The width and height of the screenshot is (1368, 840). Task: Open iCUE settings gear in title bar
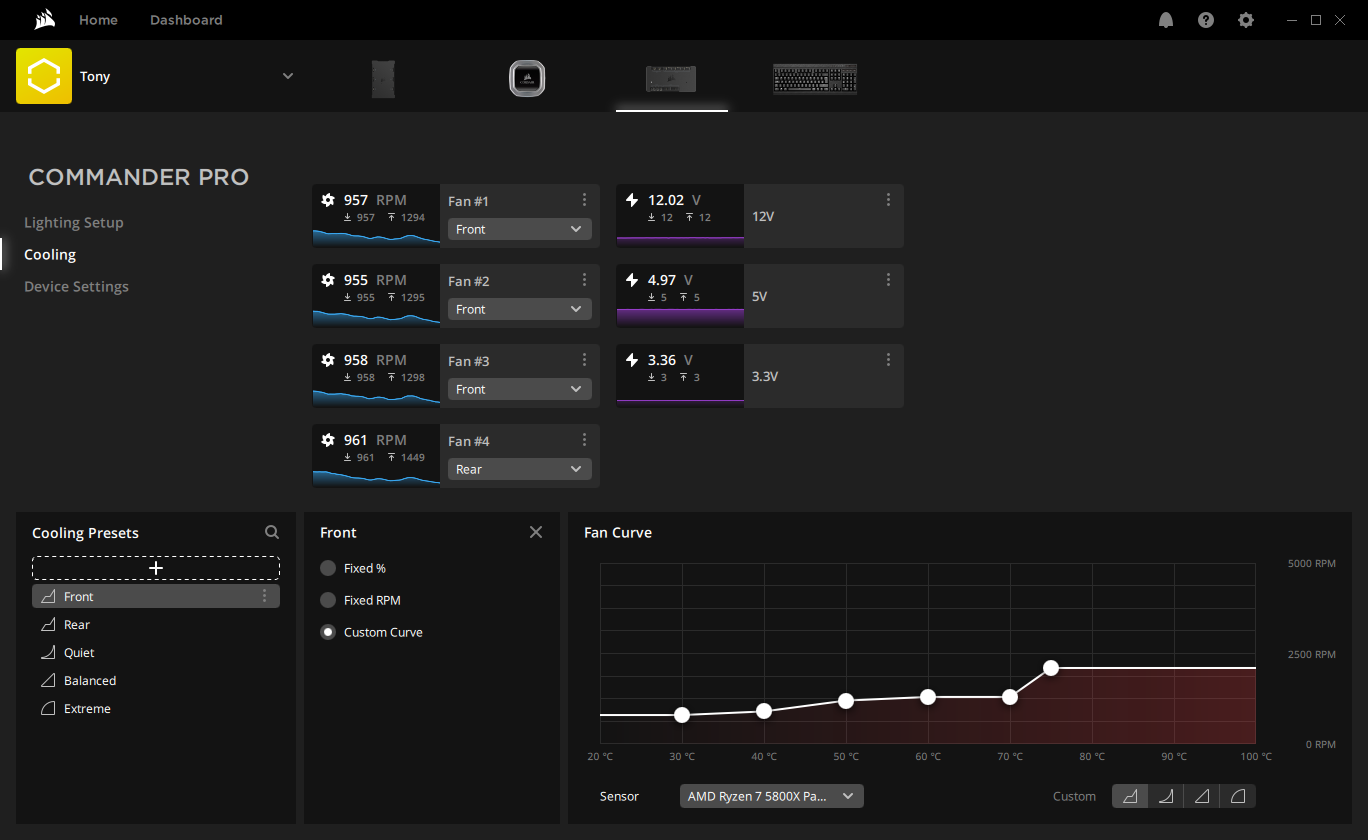(1246, 20)
